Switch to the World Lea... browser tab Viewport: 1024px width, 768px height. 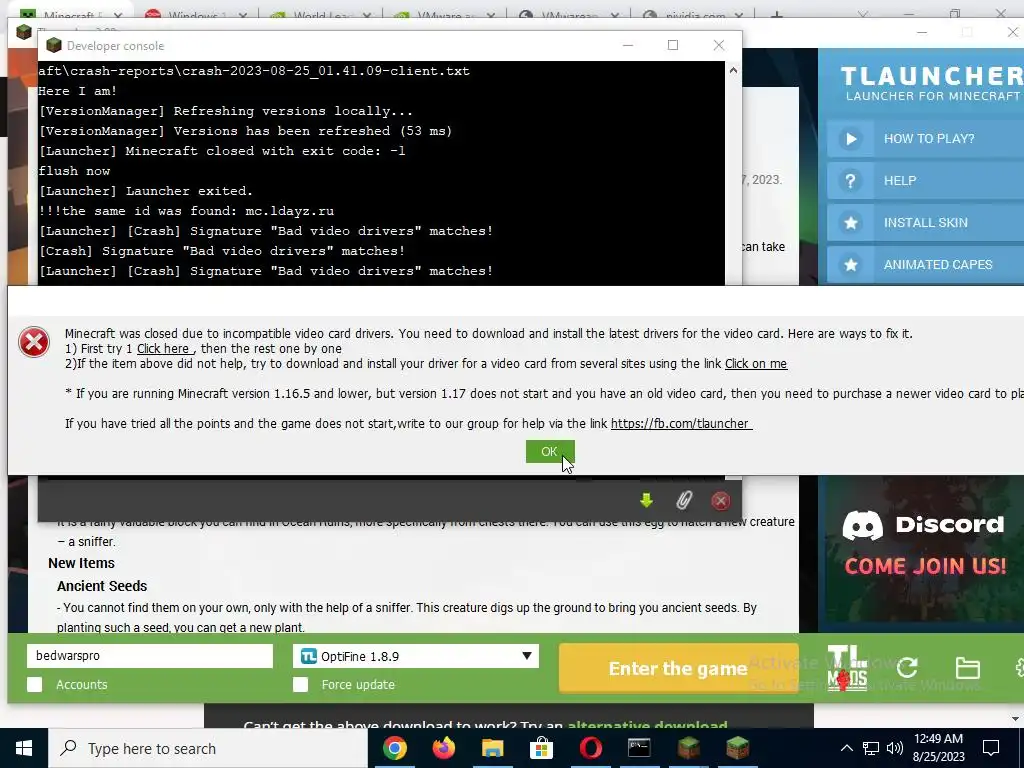click(321, 14)
